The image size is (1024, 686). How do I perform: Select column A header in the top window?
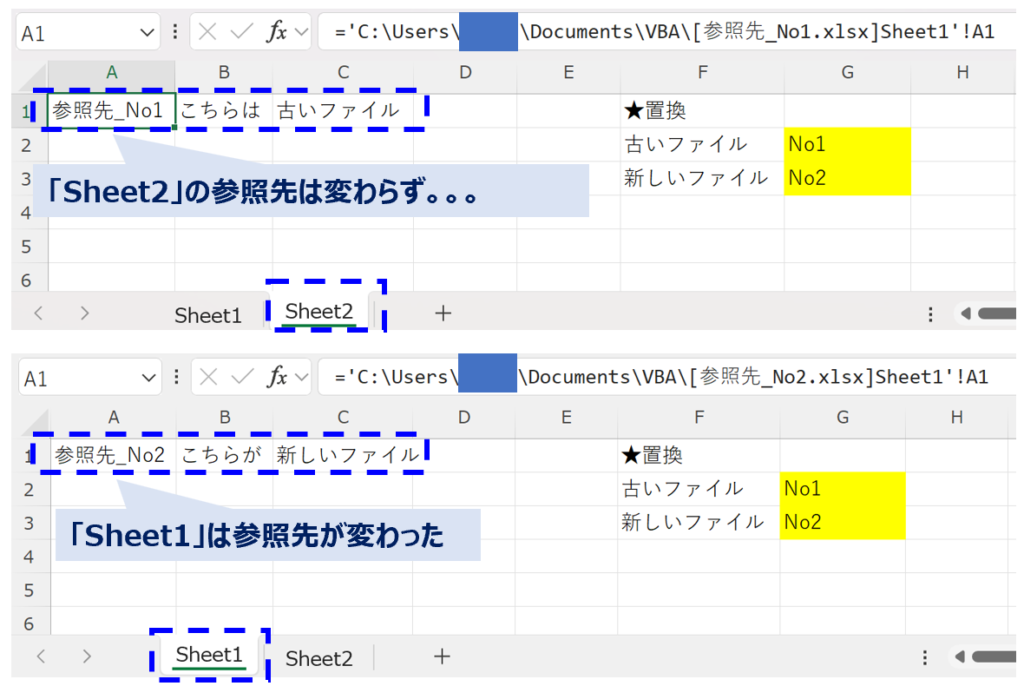(112, 72)
